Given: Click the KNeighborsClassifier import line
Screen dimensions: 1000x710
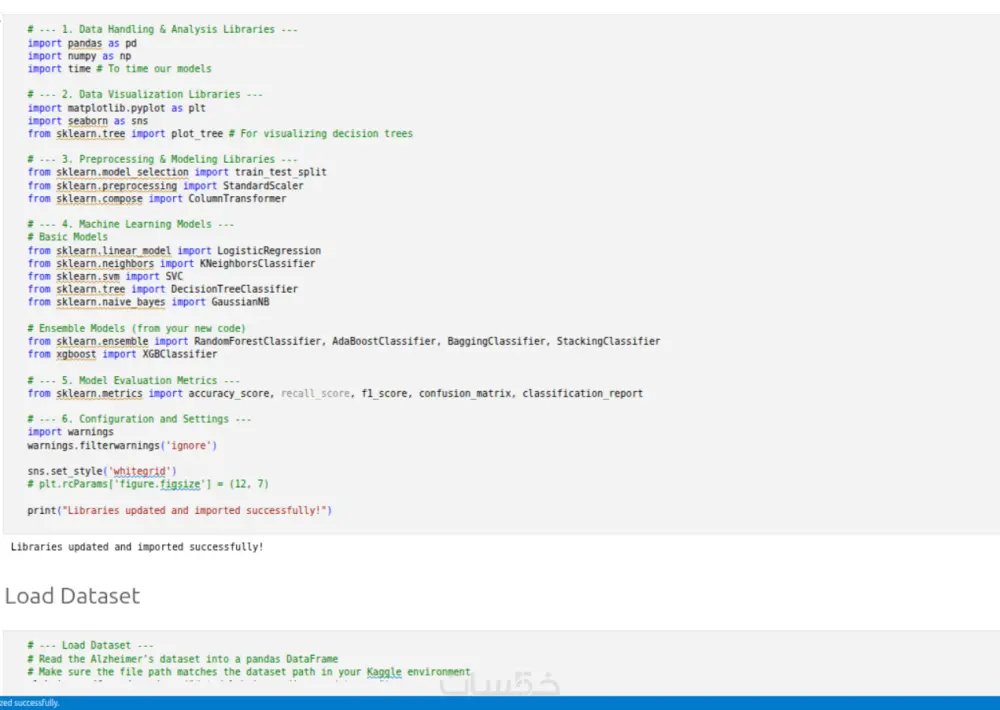Looking at the screenshot, I should 171,263.
